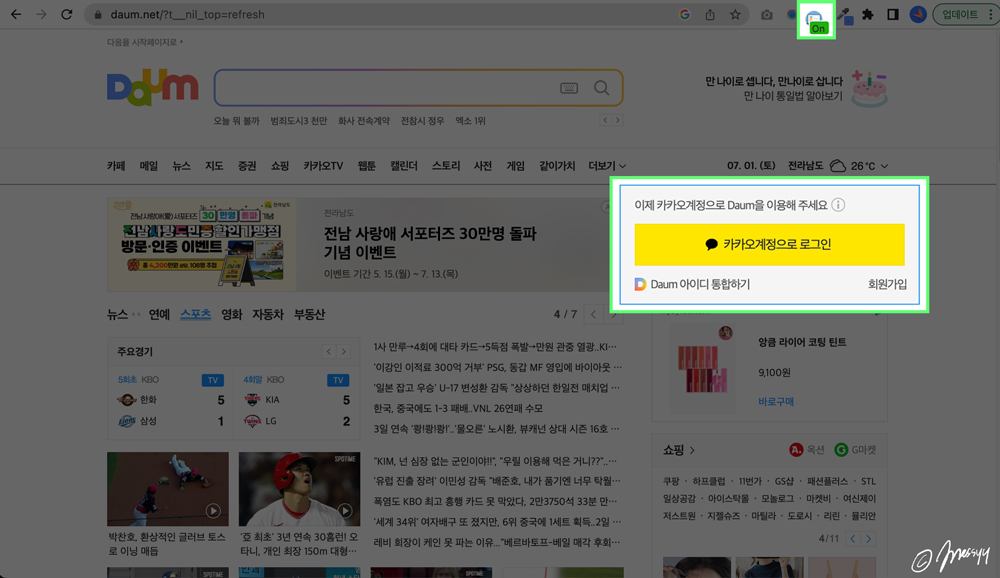The width and height of the screenshot is (1000, 578).
Task: Open the 증권 menu item
Action: click(x=247, y=166)
